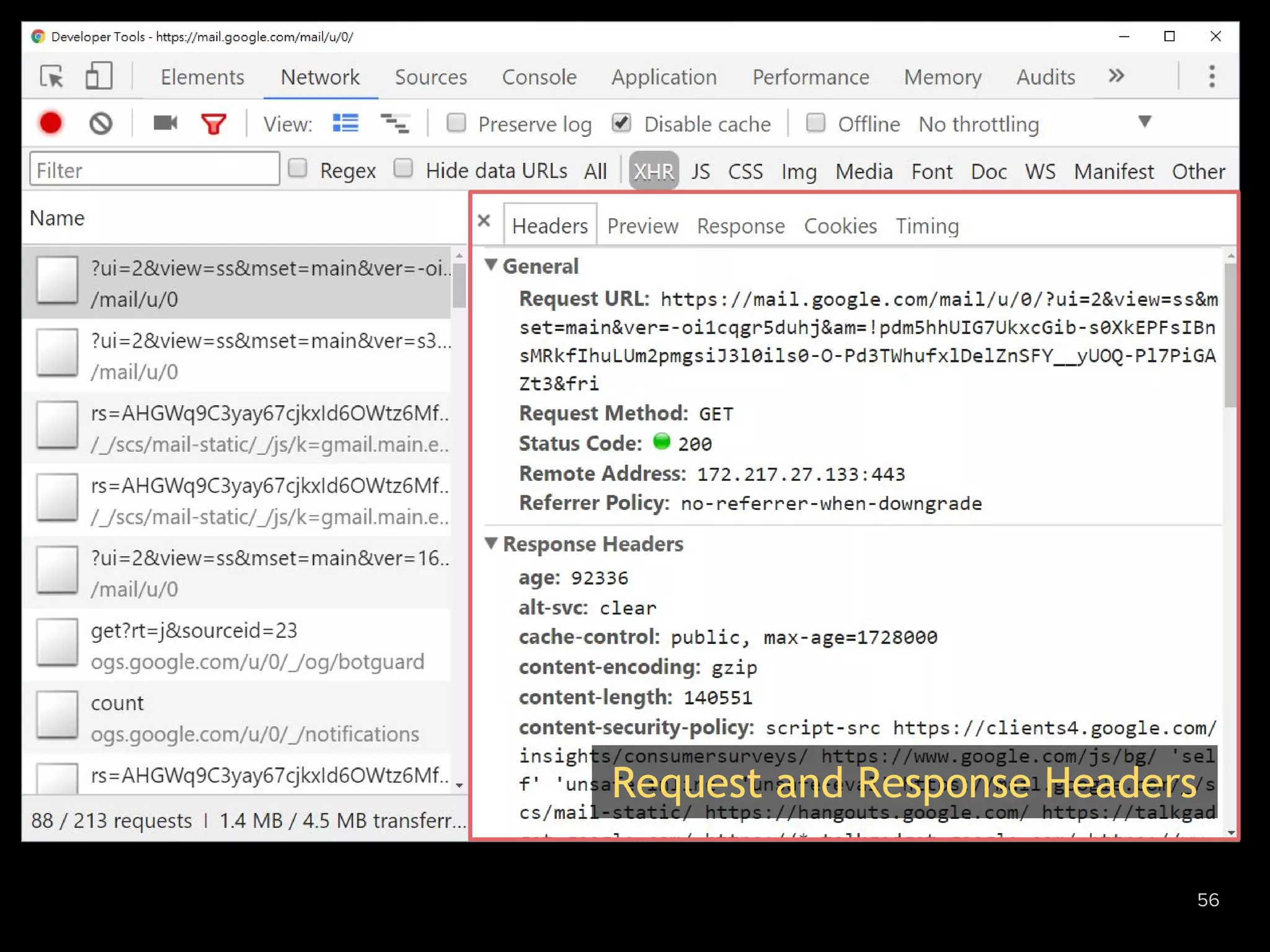1270x952 pixels.
Task: Close the request details pane
Action: (x=484, y=221)
